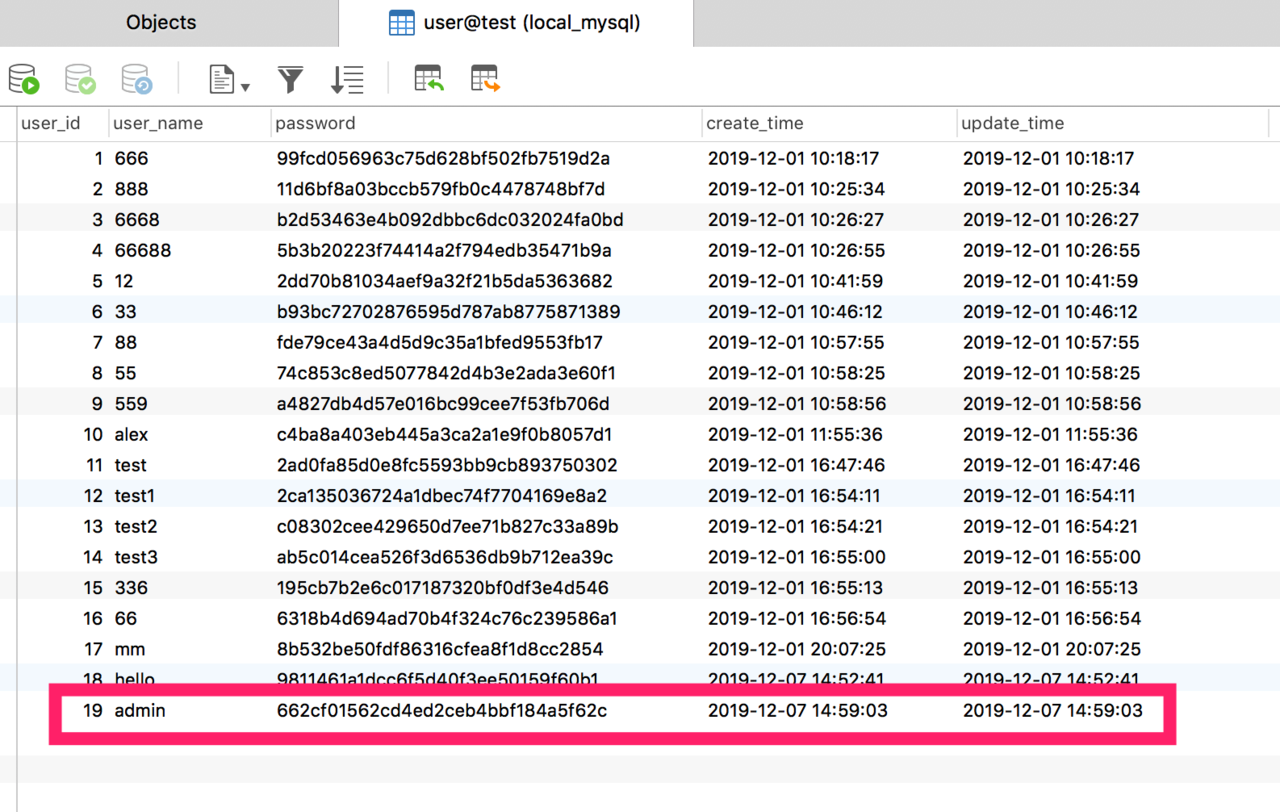Click the Rollback transaction icon
Screen dimensions: 1280x812
[x=136, y=79]
